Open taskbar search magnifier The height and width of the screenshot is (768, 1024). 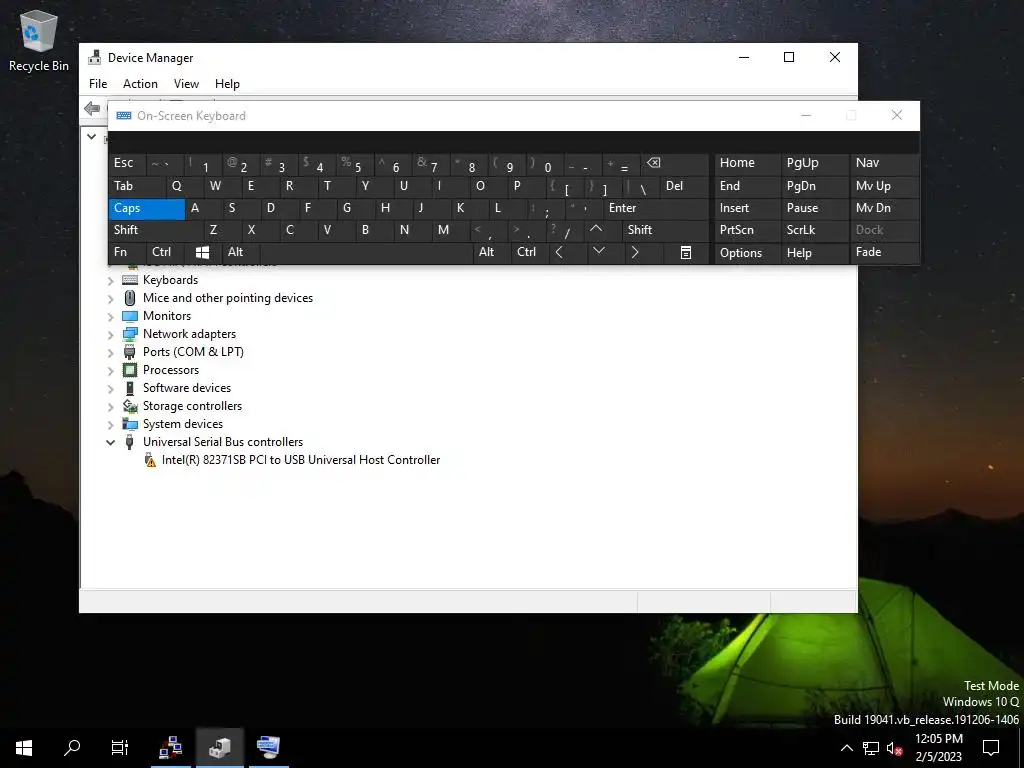click(x=72, y=748)
